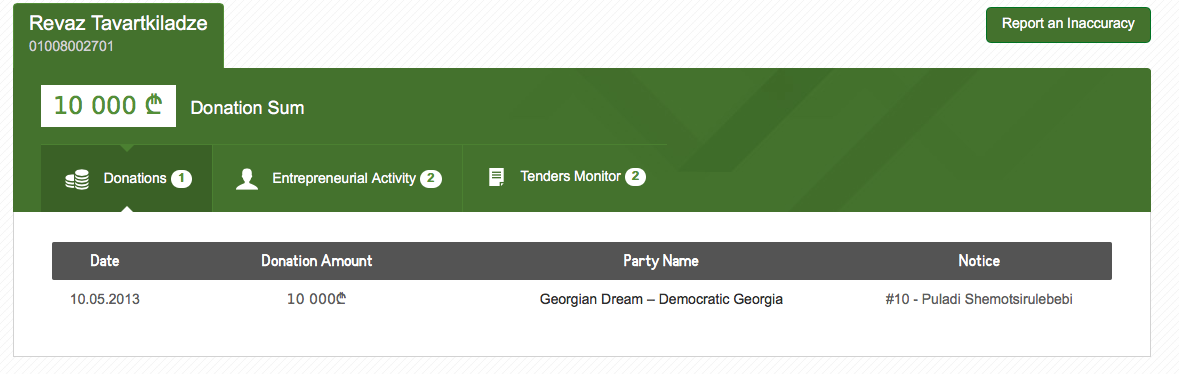The image size is (1179, 374).
Task: Click the lari symbol in donation sum box
Action: pyautogui.click(x=154, y=105)
